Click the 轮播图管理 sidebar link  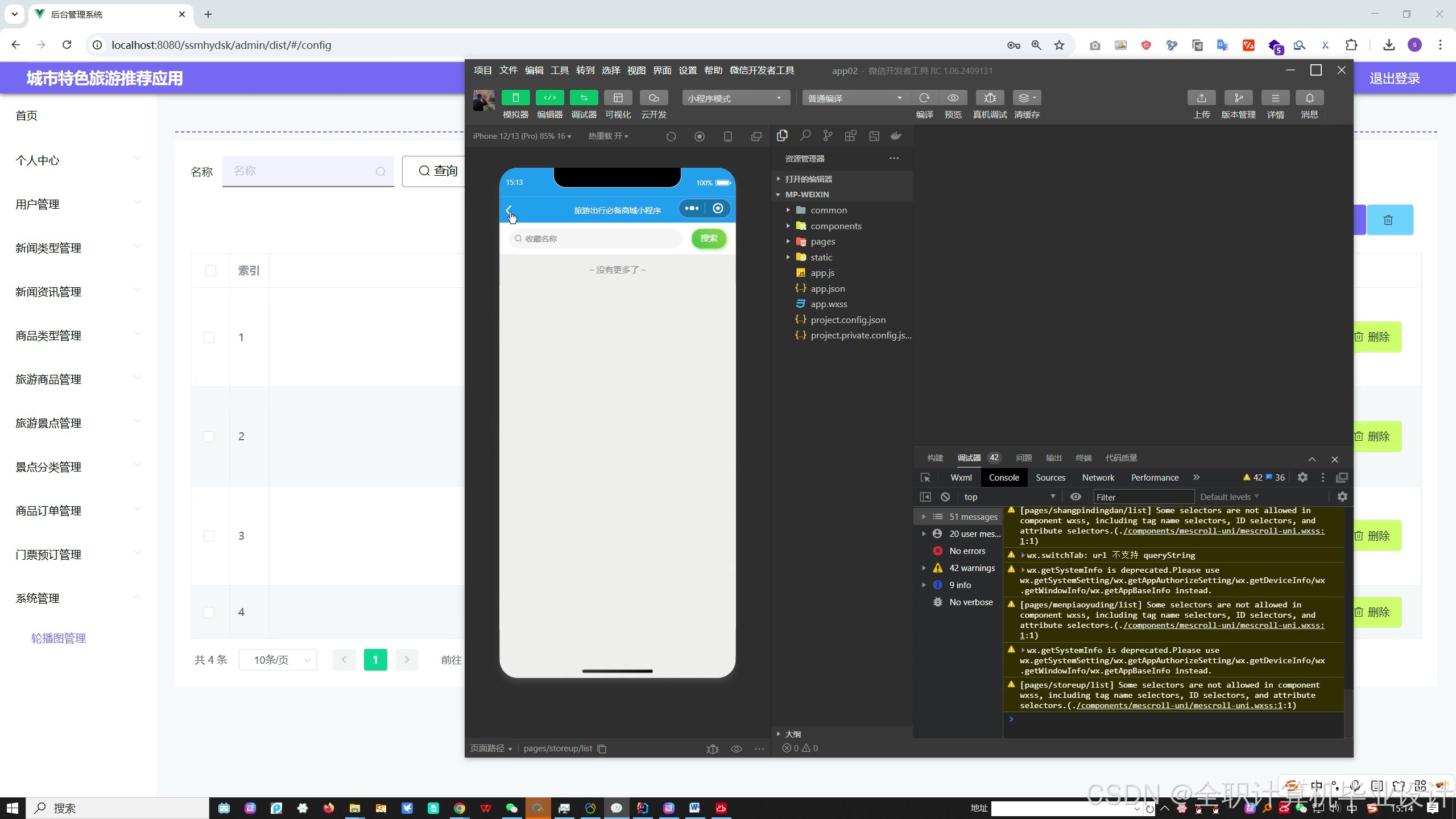[x=59, y=638]
